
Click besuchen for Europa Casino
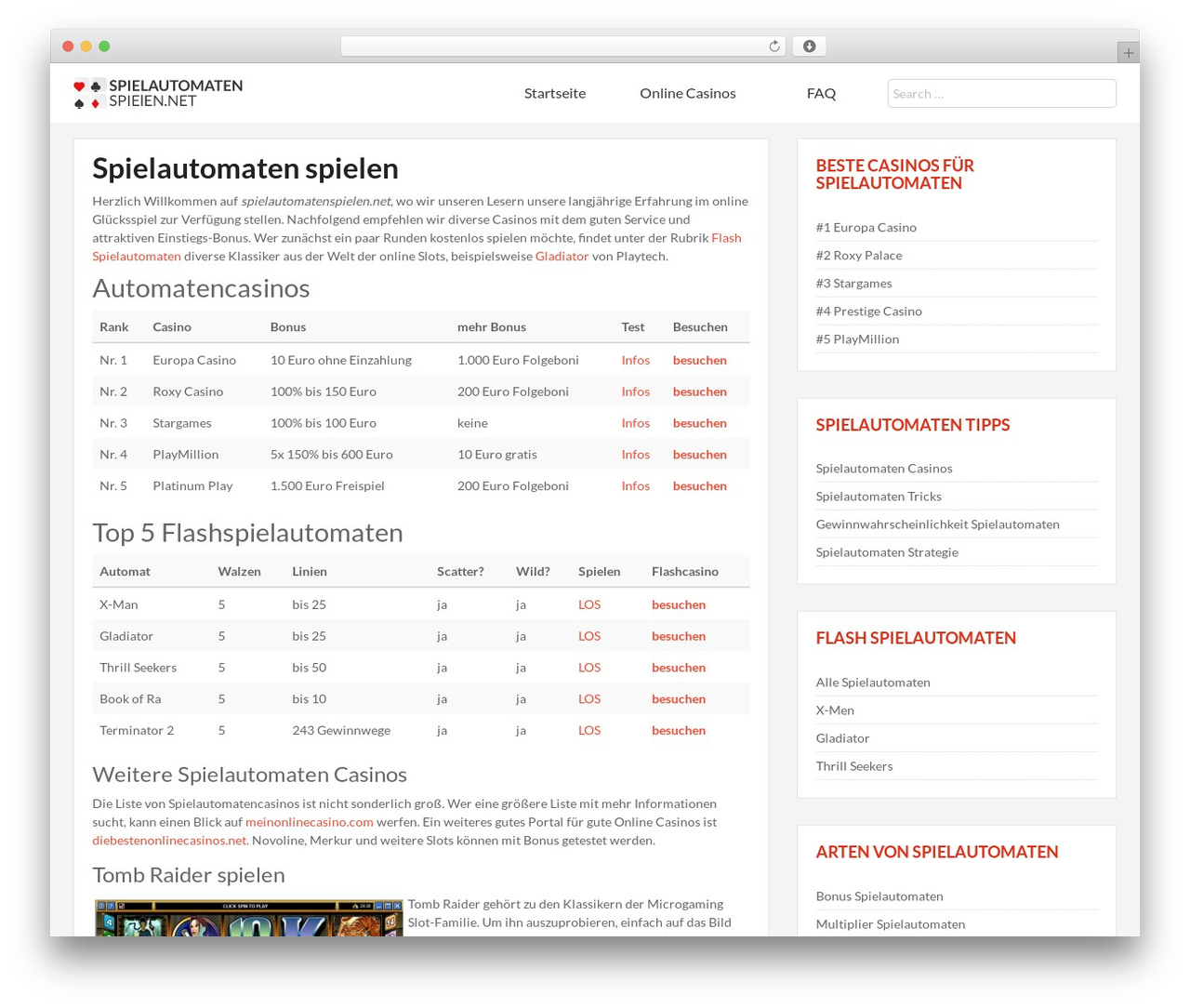click(x=700, y=360)
